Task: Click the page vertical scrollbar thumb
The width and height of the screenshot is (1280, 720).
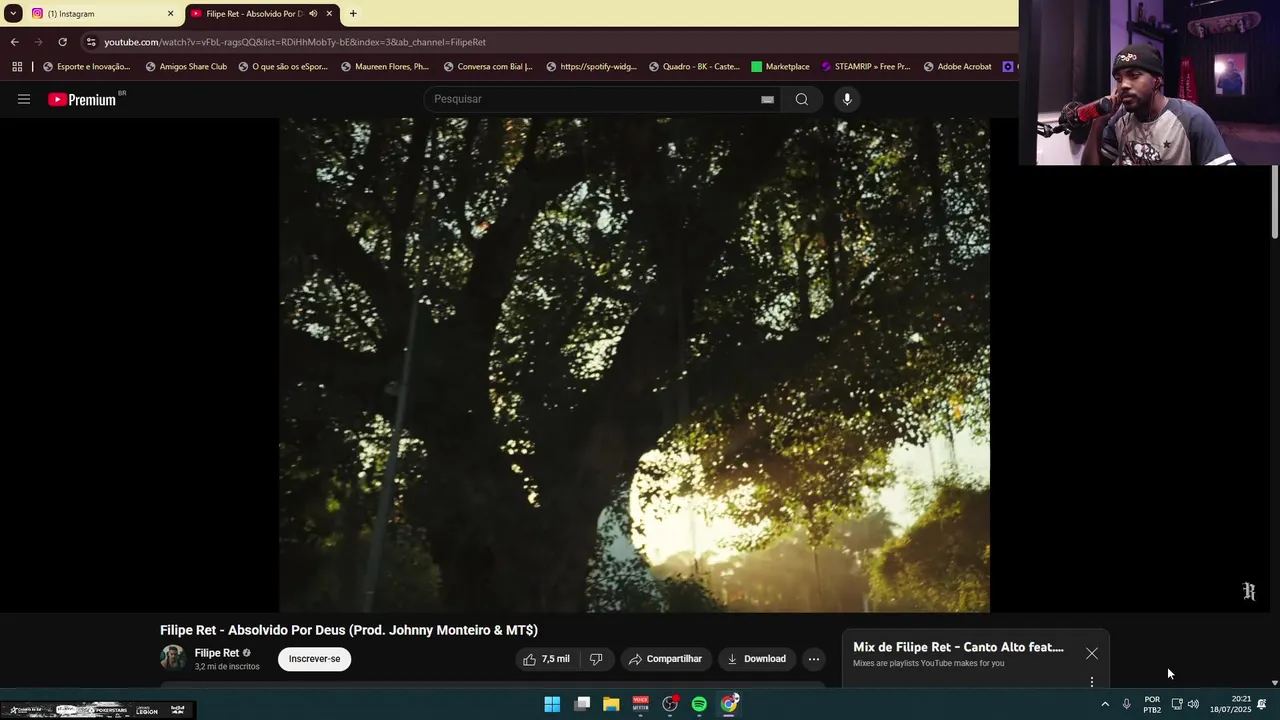Action: [x=1275, y=203]
